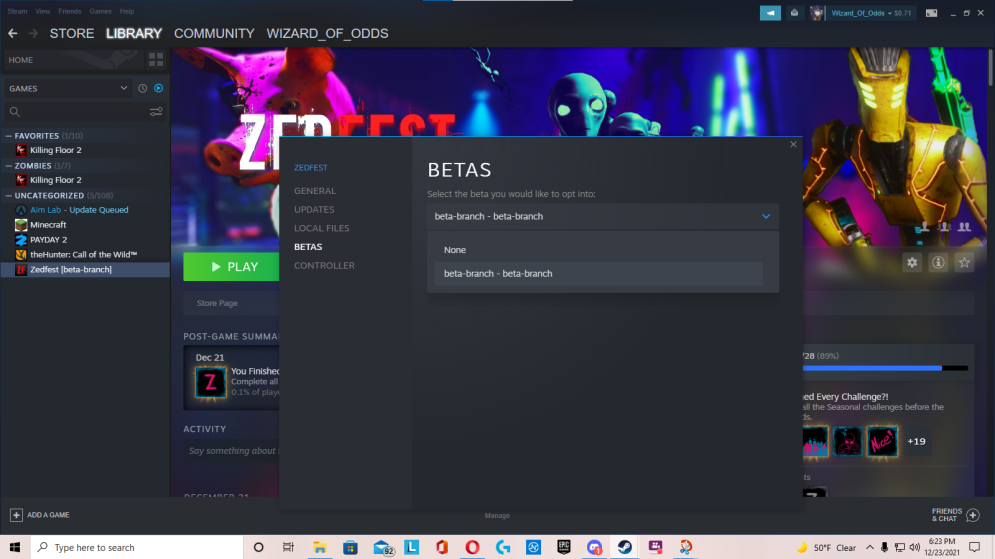Click the Windows search box

pos(137,547)
